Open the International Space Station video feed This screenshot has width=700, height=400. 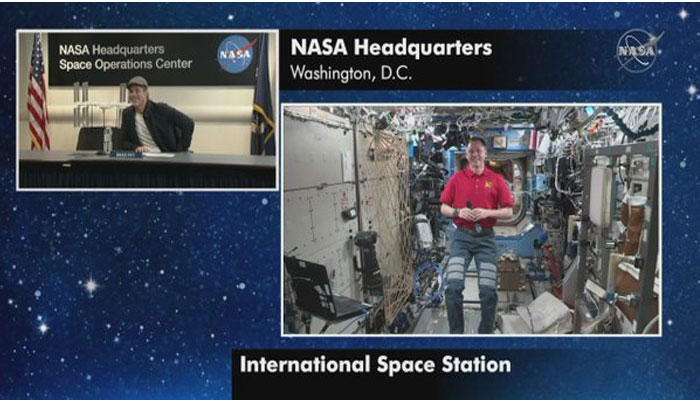(471, 220)
